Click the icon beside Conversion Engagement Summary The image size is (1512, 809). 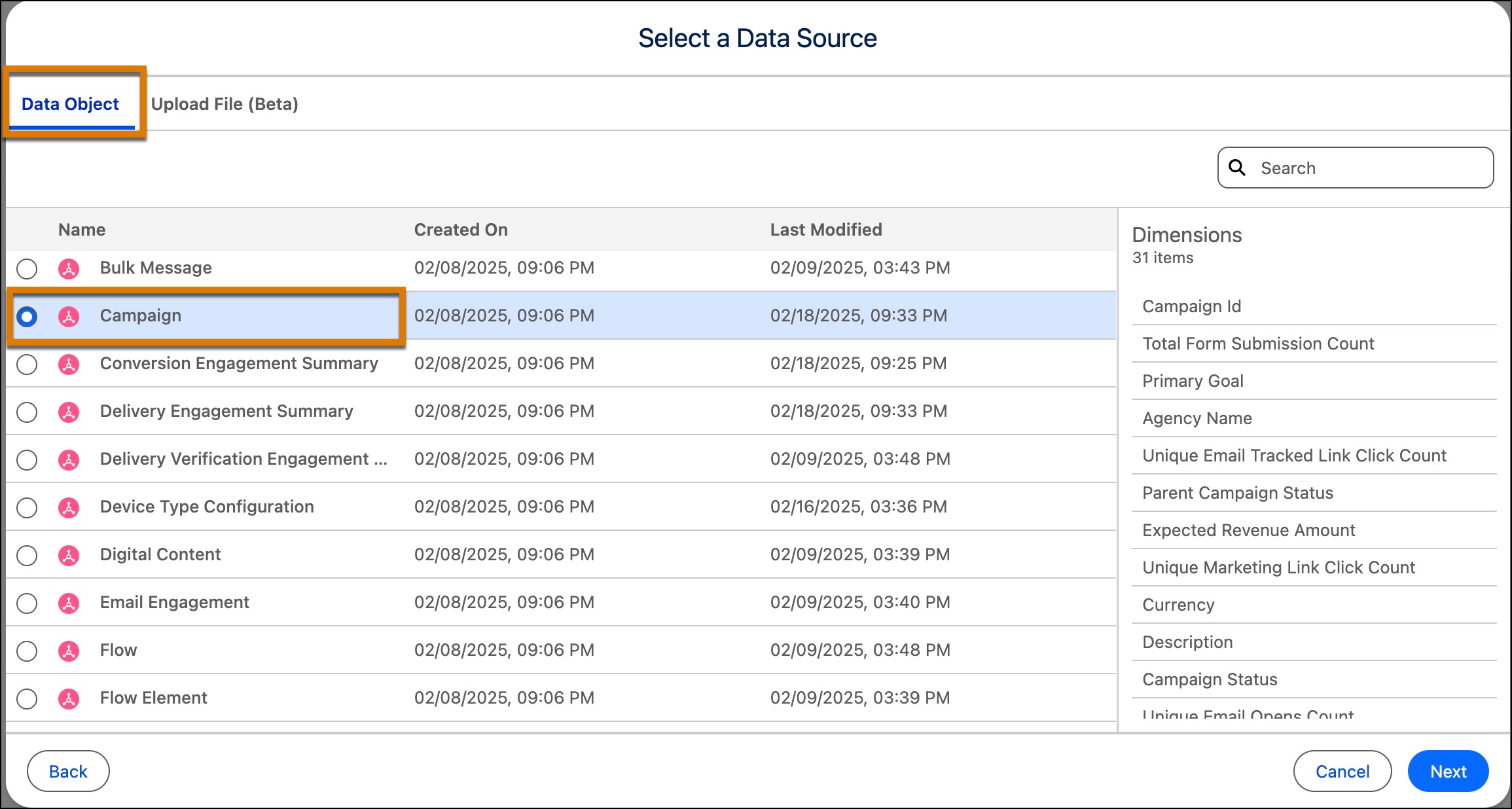[69, 364]
